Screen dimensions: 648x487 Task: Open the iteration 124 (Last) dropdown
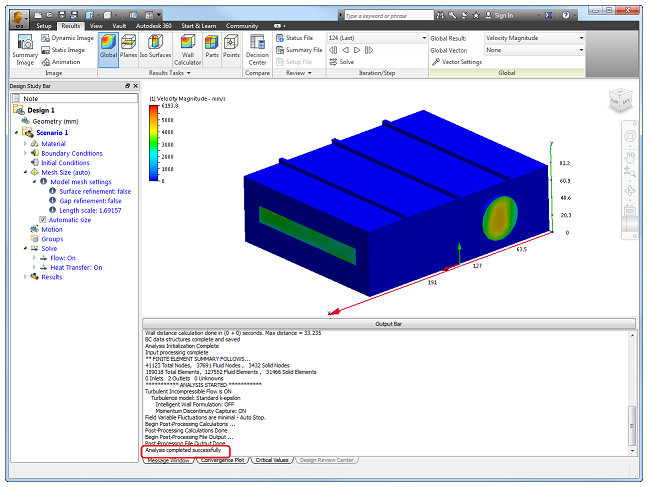tap(377, 38)
